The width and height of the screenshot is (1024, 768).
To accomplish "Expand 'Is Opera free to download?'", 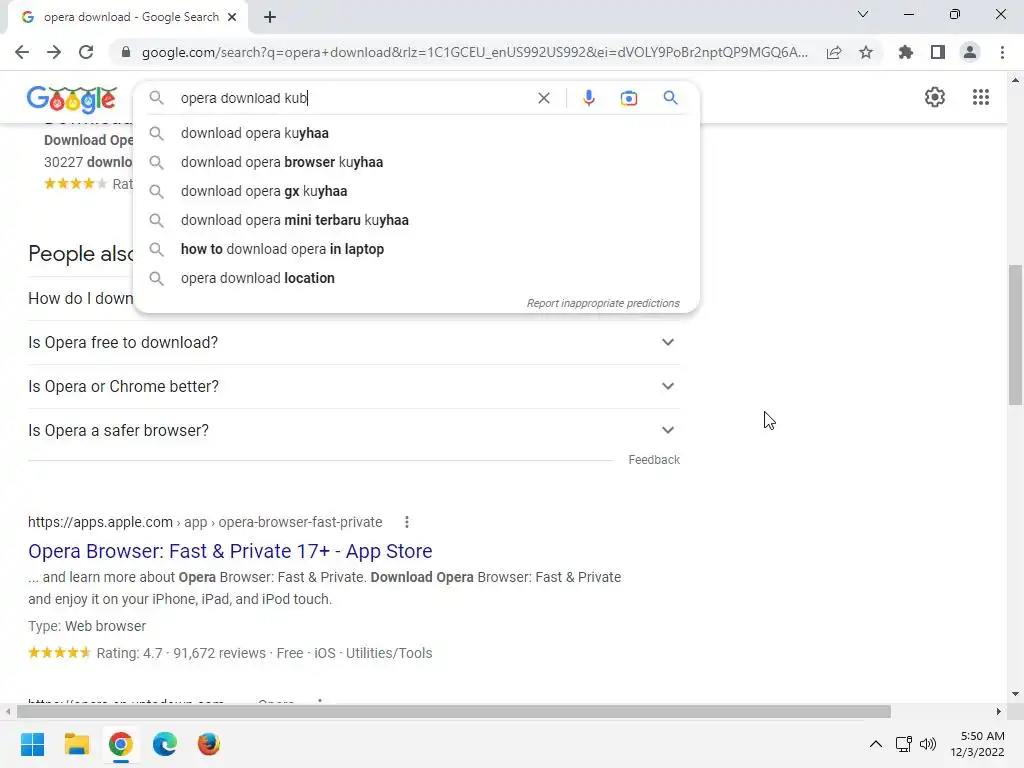I will (x=354, y=342).
